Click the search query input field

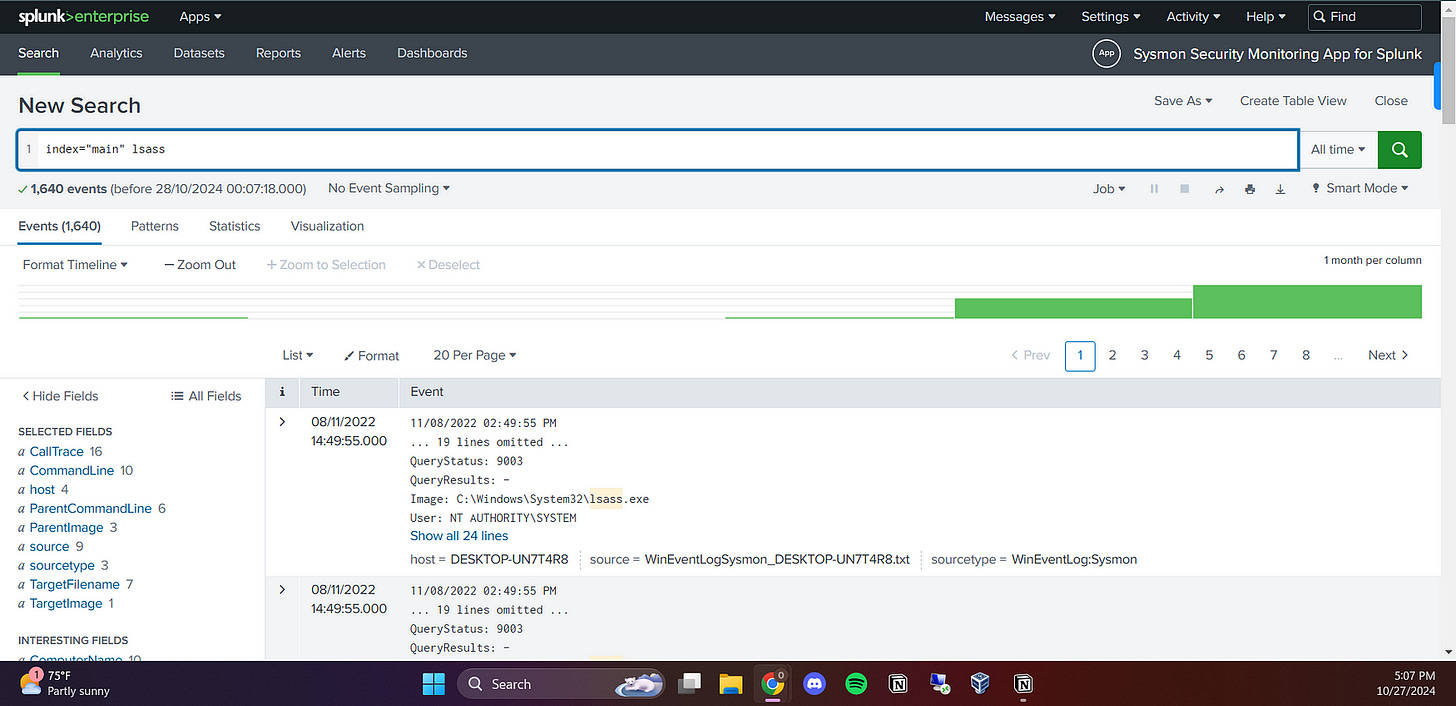[x=658, y=149]
